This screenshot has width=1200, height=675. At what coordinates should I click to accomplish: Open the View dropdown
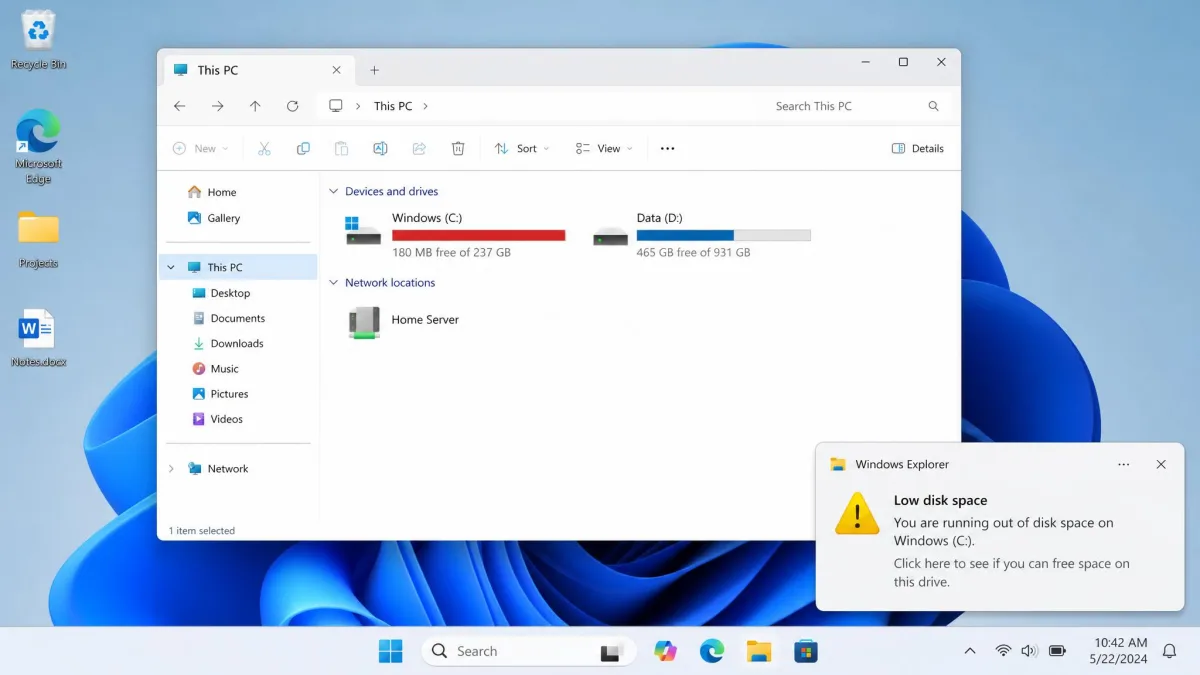tap(604, 148)
